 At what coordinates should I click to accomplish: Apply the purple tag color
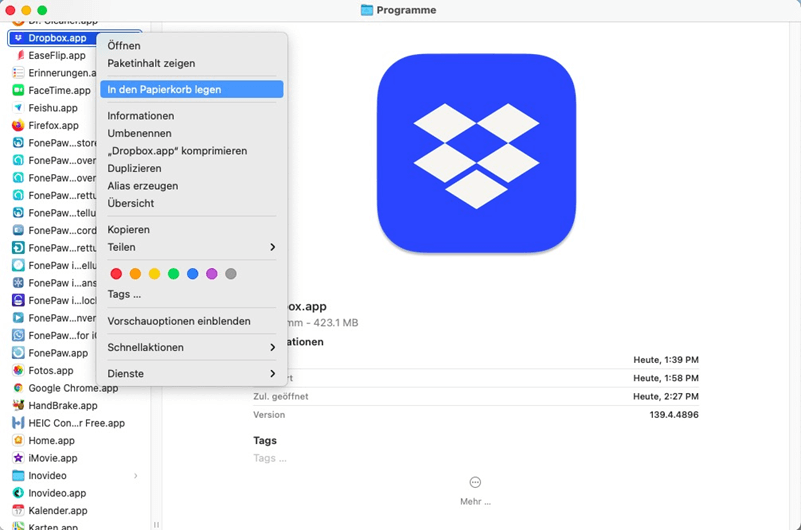[211, 274]
